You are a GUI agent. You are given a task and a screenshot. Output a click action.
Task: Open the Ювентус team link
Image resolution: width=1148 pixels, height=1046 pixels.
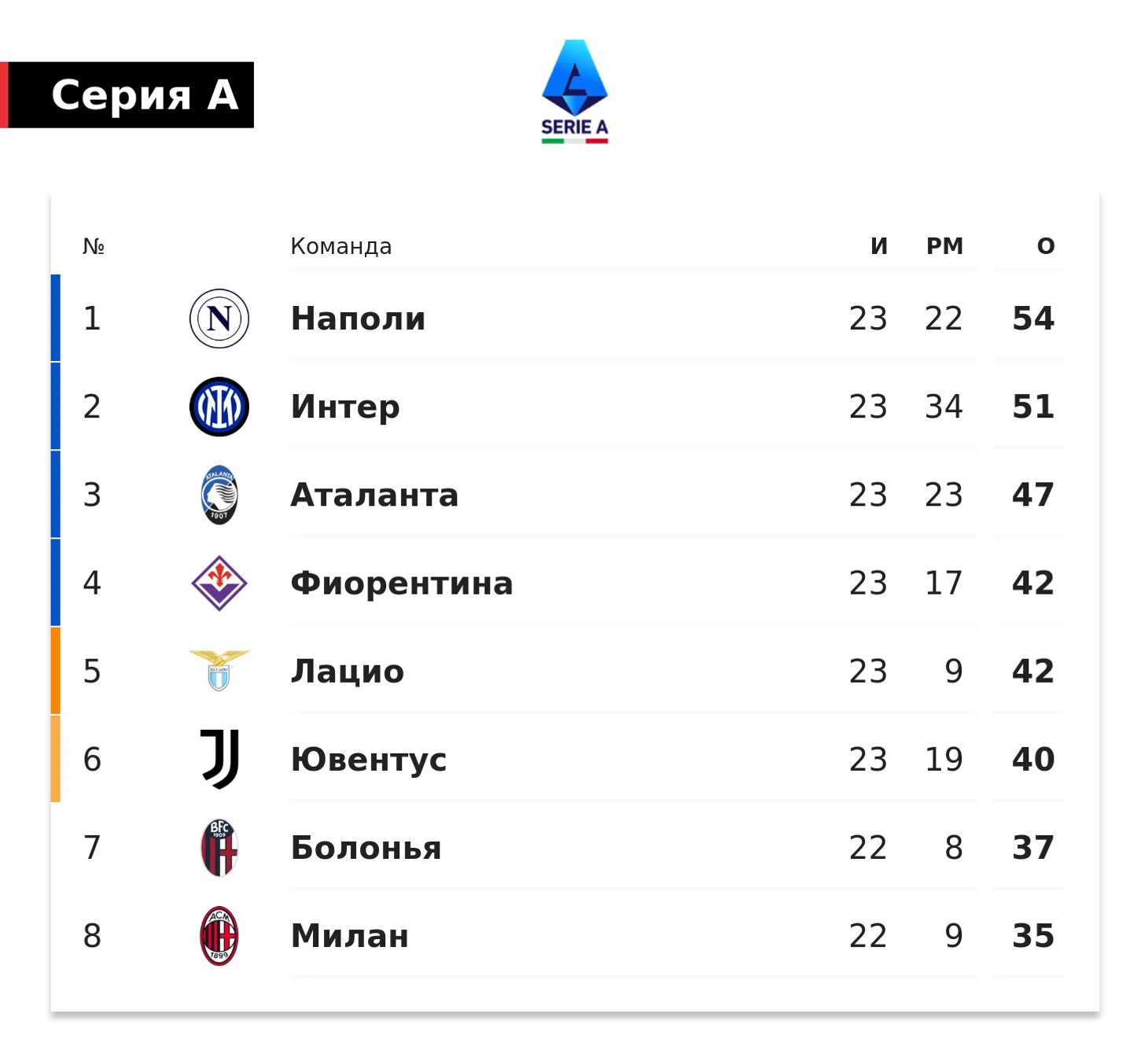click(x=369, y=759)
